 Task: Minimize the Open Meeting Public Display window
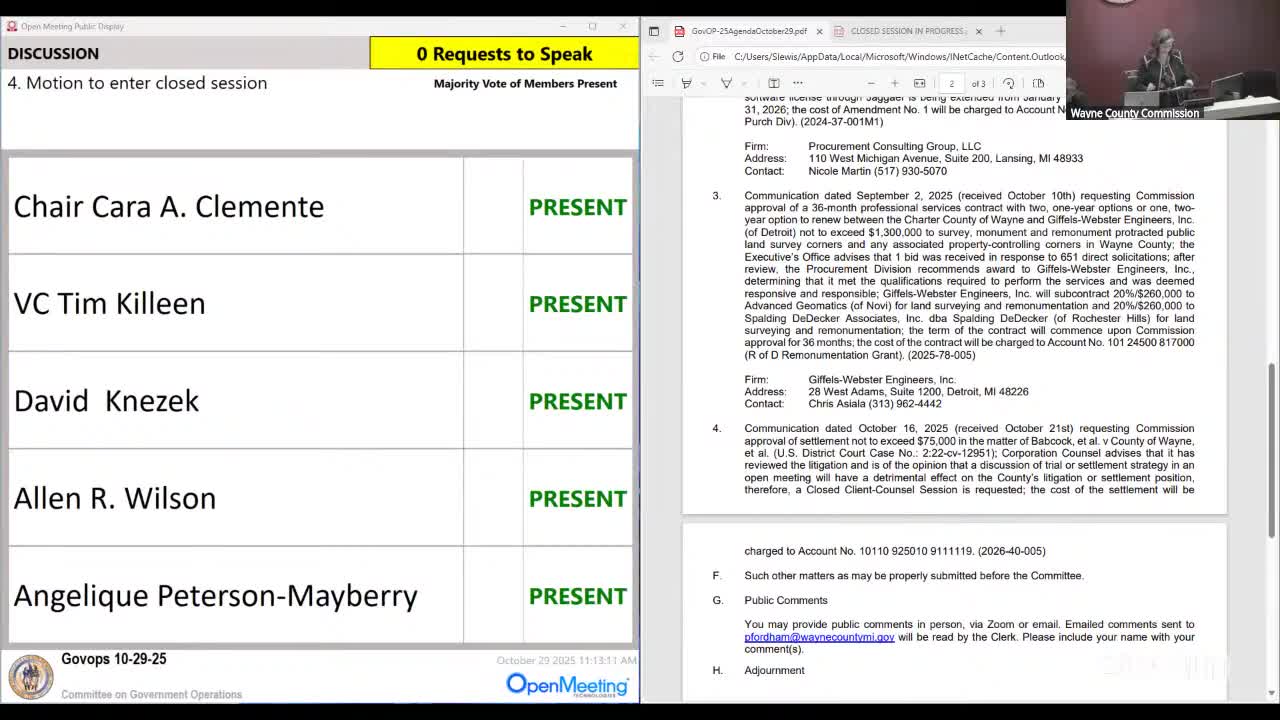tap(562, 26)
